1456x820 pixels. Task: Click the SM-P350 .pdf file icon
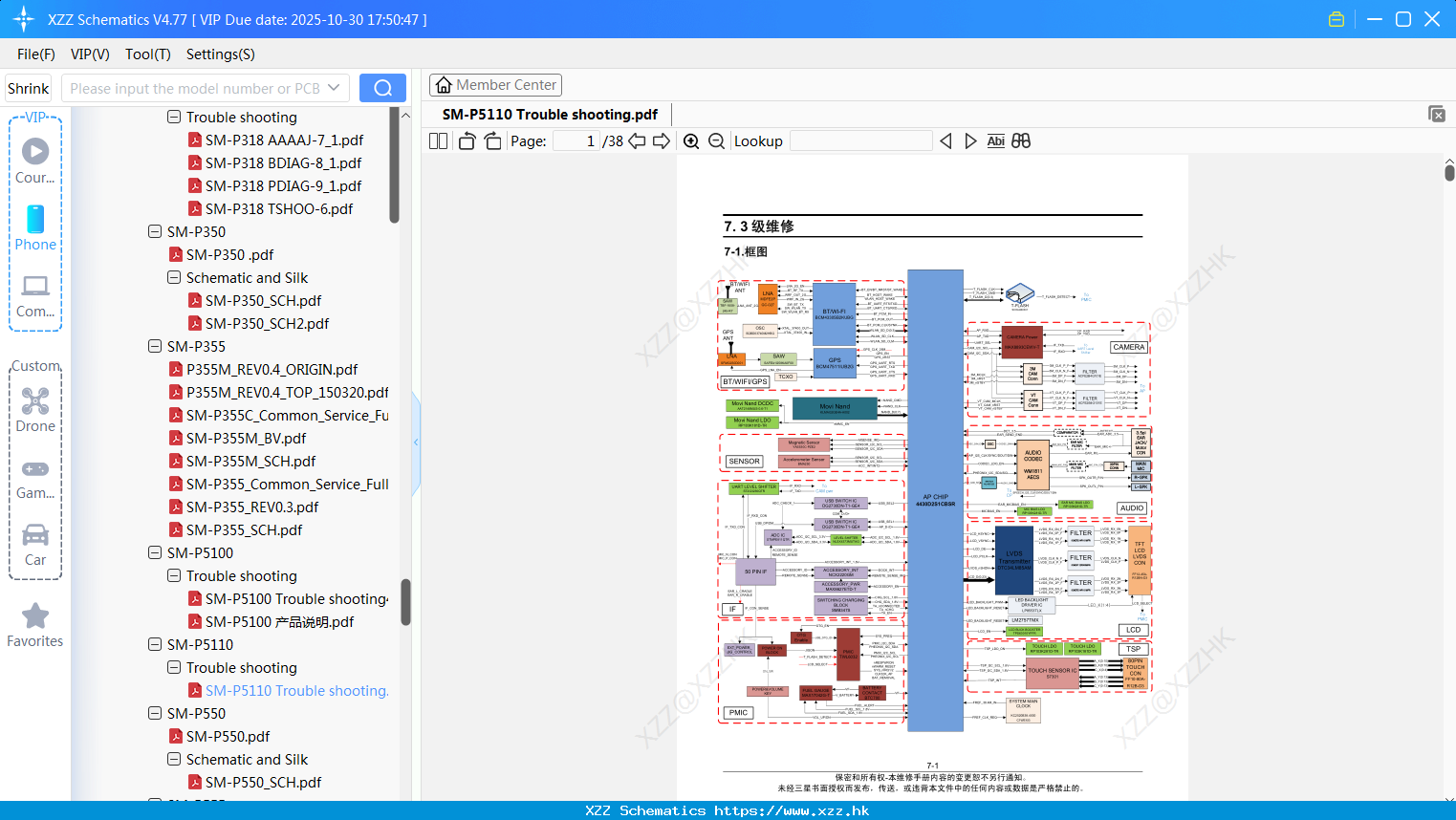click(176, 254)
